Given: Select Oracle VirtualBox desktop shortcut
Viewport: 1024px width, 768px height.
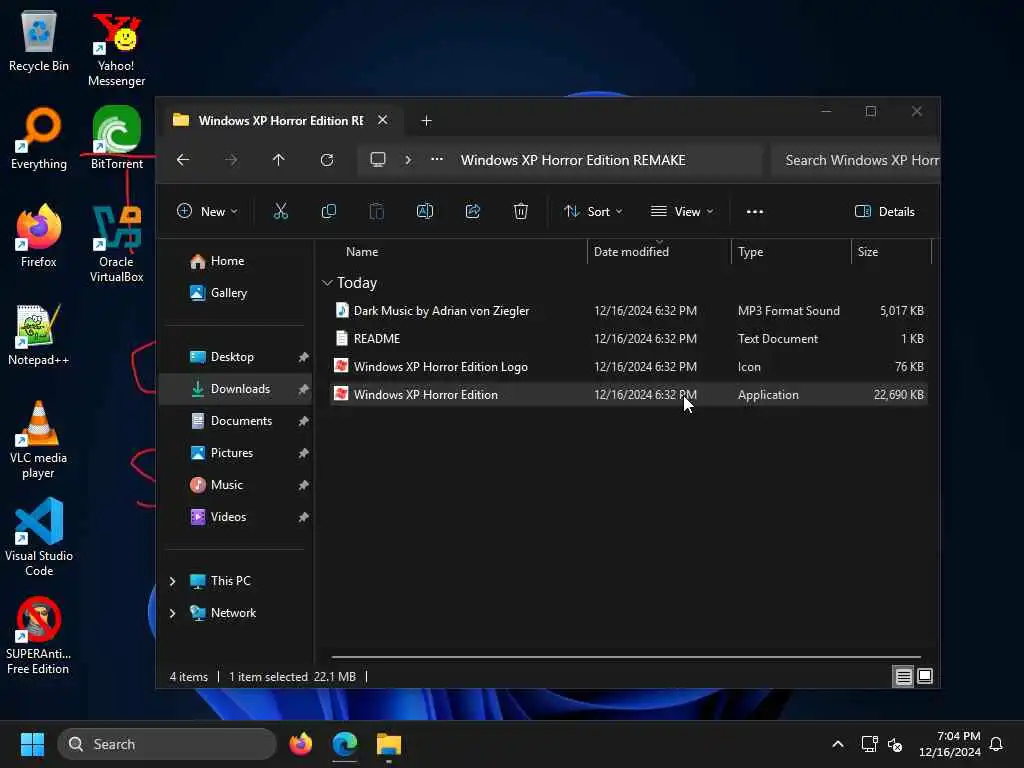Looking at the screenshot, I should click(116, 244).
